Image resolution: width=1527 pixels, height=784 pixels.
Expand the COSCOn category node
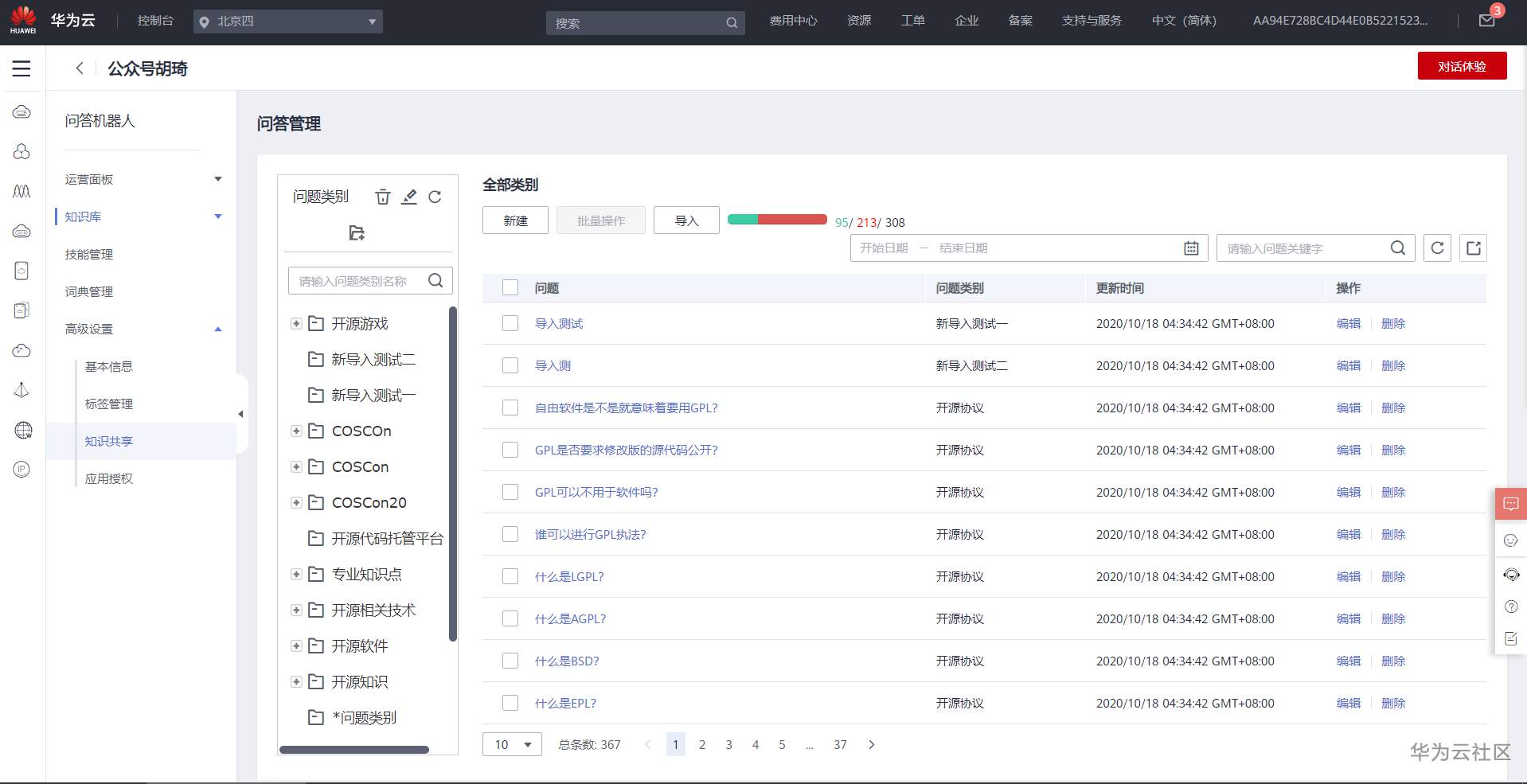pos(295,431)
